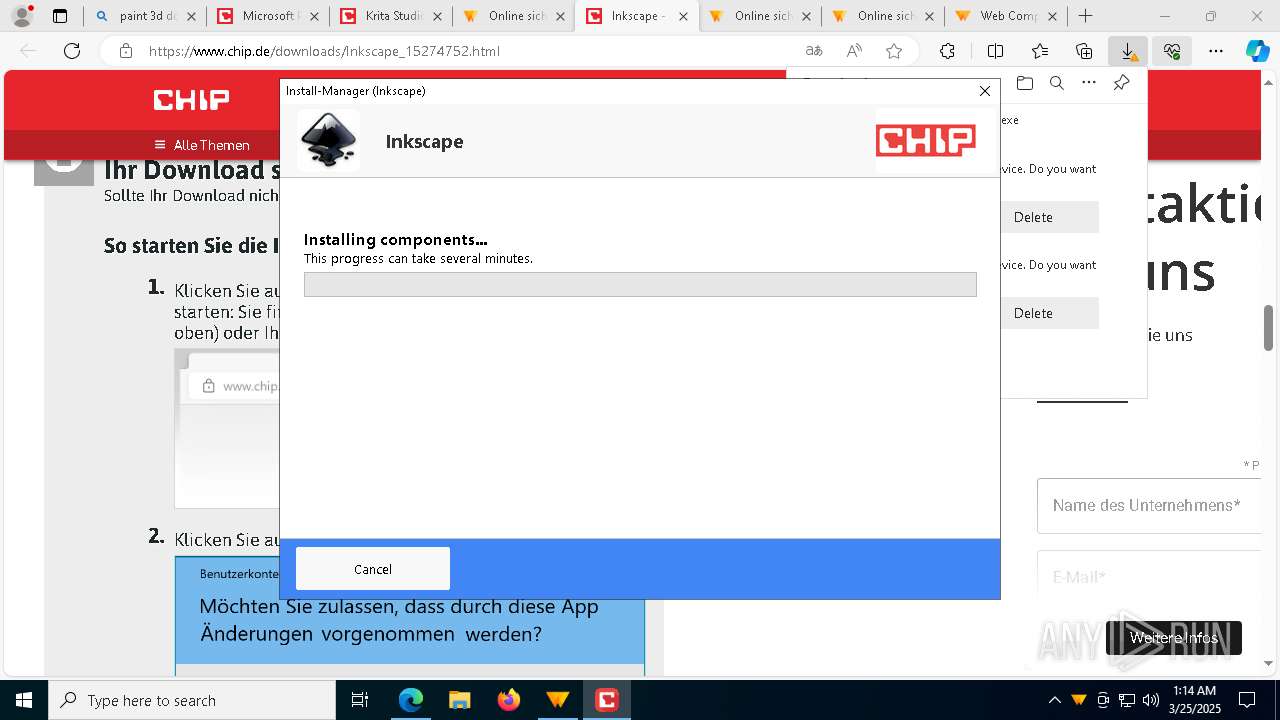This screenshot has height=720, width=1280.
Task: Open browser Extensions icon
Action: (947, 51)
